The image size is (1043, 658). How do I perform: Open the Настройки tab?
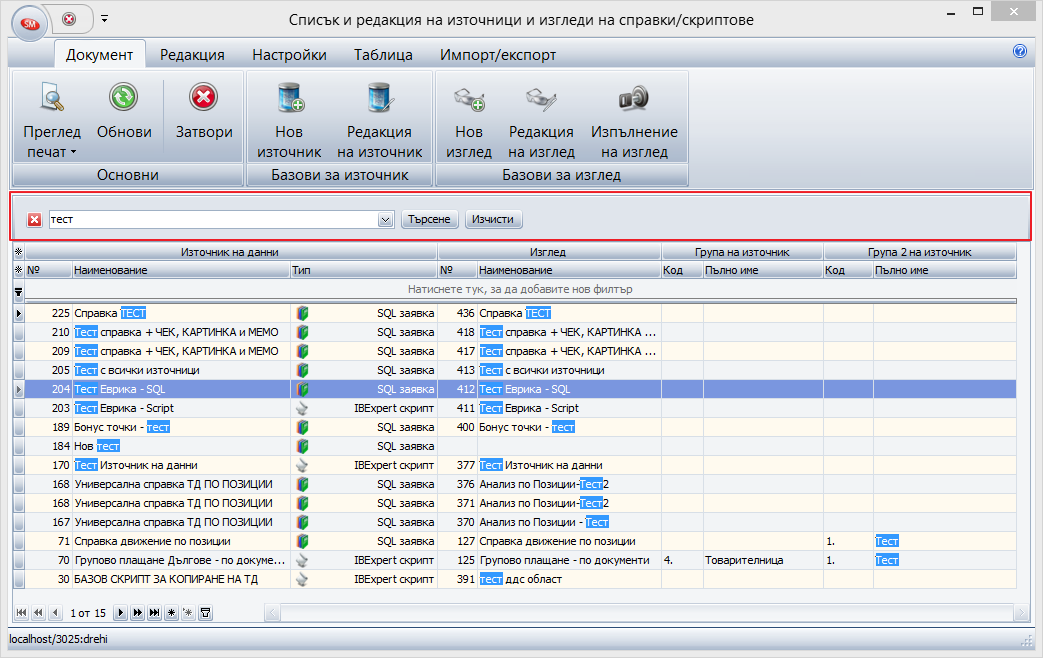click(x=289, y=55)
